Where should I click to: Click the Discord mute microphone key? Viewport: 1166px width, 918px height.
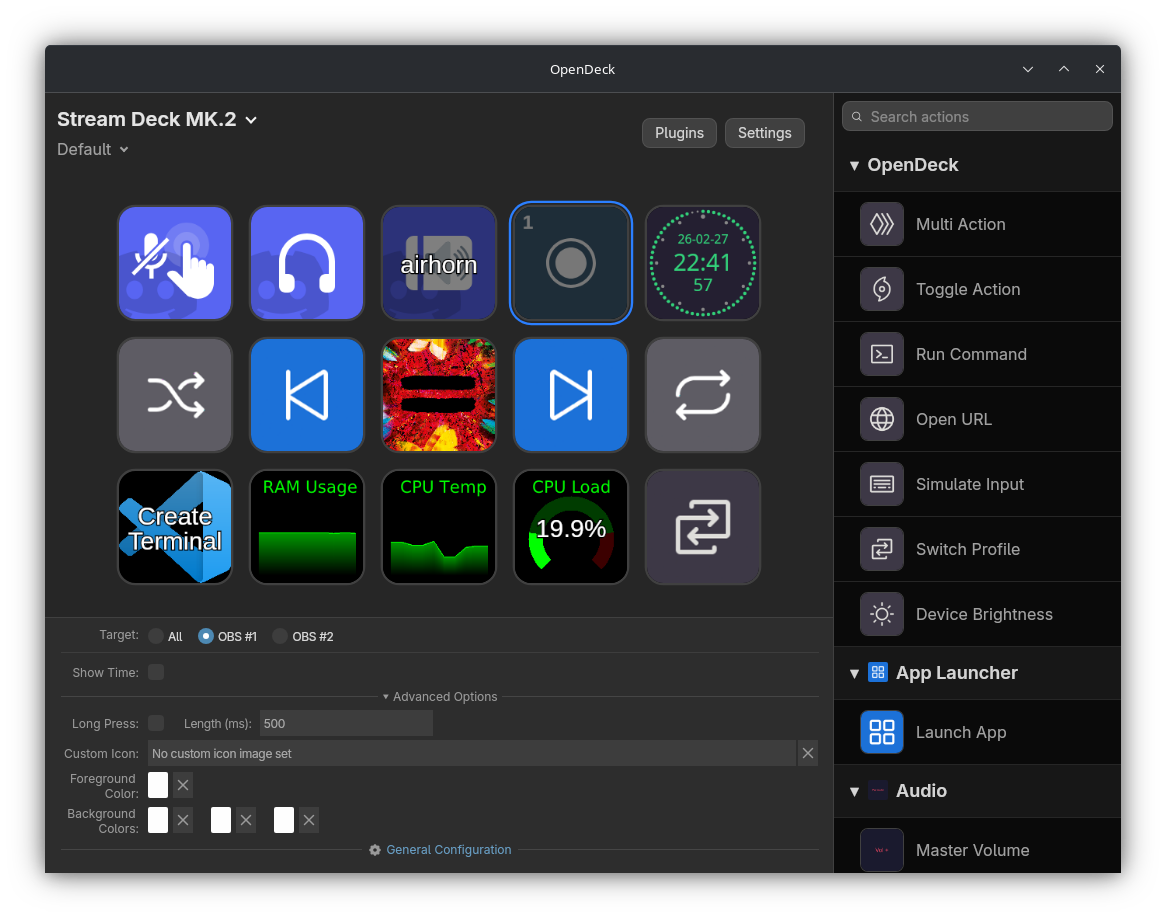tap(175, 263)
